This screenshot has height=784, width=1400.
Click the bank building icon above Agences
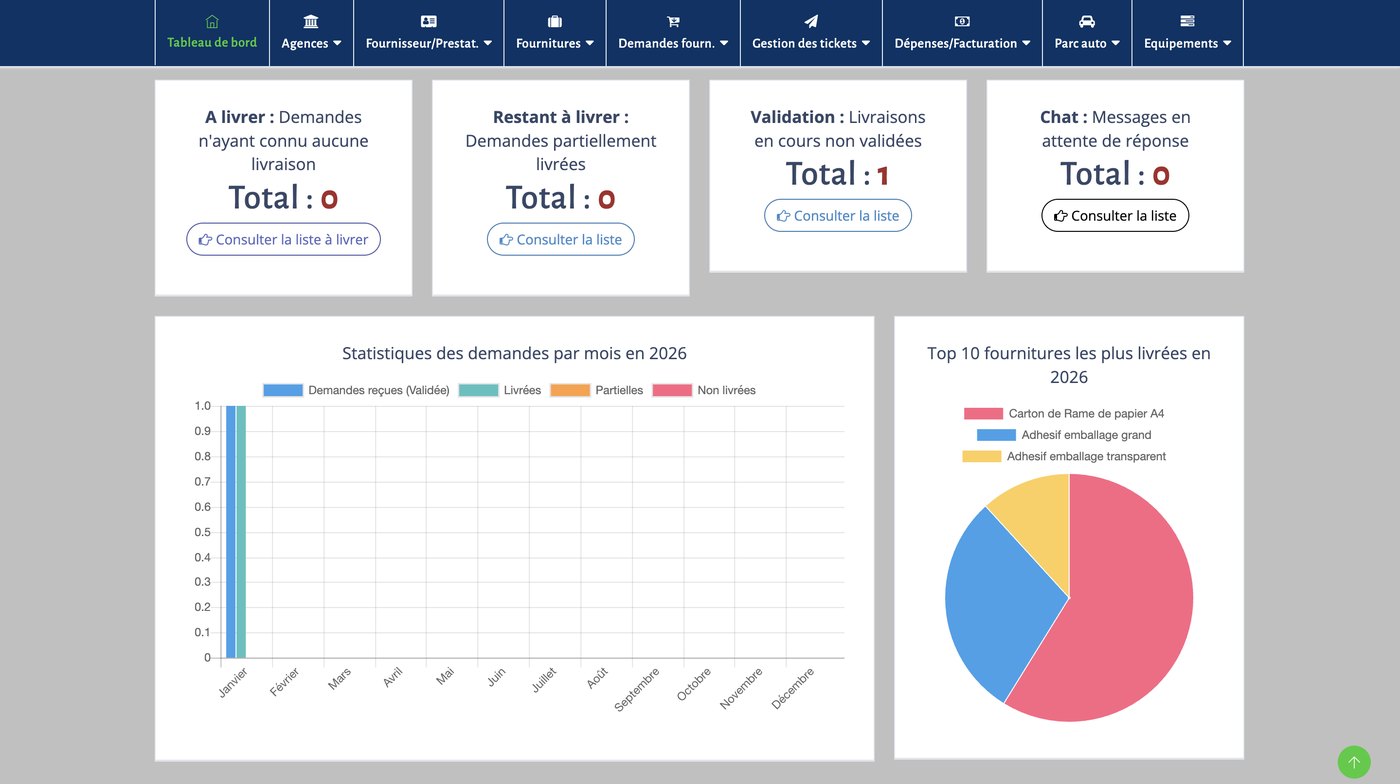[x=311, y=21]
